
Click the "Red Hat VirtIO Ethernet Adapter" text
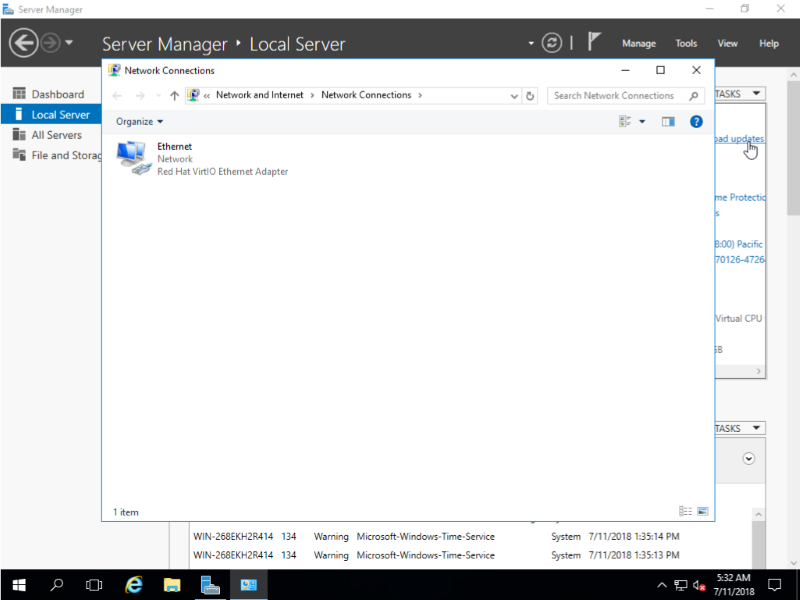tap(222, 172)
